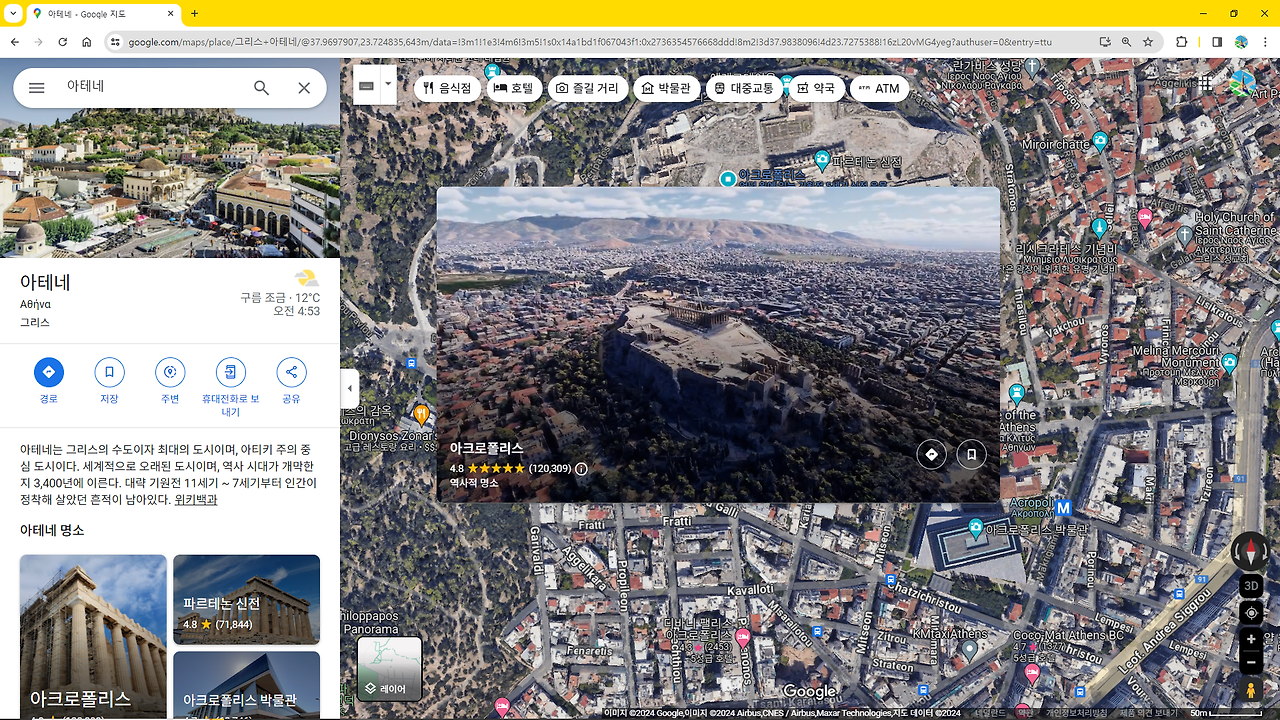Select the 음식점 restaurants chip

pyautogui.click(x=447, y=88)
